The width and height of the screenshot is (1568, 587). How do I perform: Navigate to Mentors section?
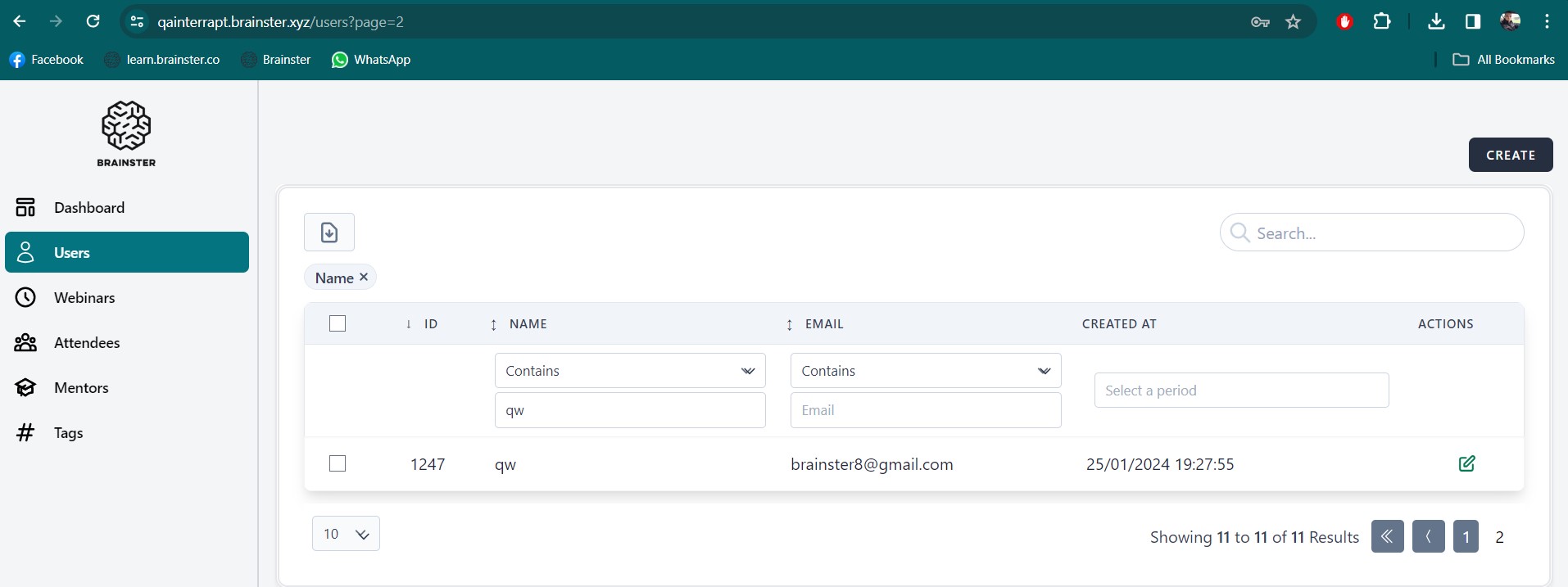click(x=80, y=388)
